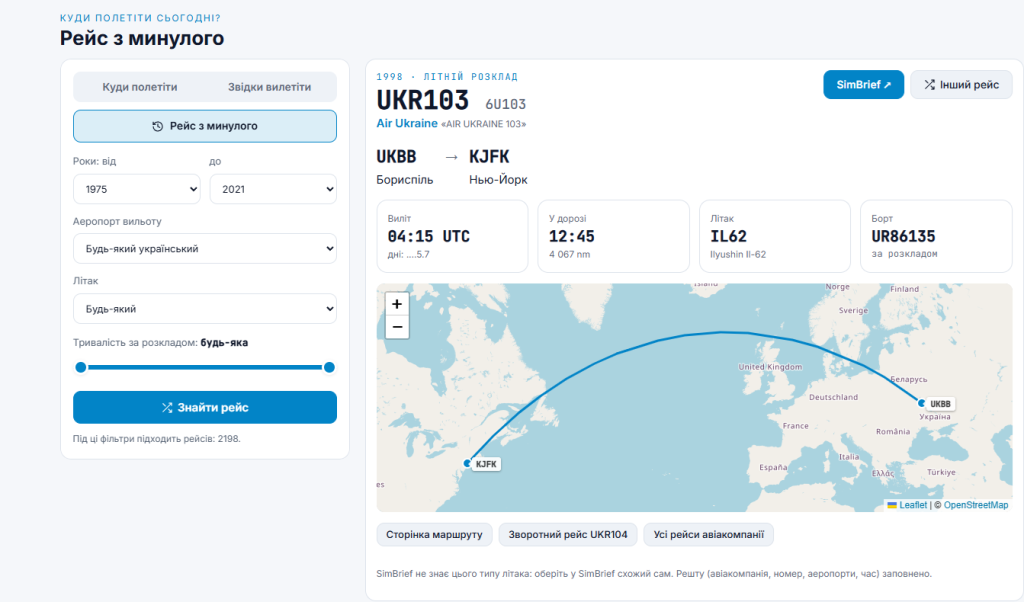Click the UKBB departure marker on map
Screen dimensions: 1024x602
coord(921,403)
